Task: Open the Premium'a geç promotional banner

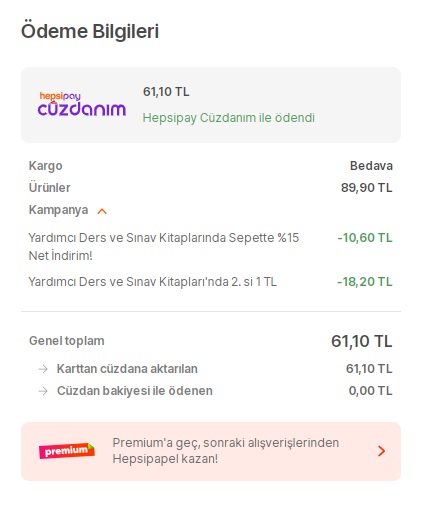Action: click(211, 451)
